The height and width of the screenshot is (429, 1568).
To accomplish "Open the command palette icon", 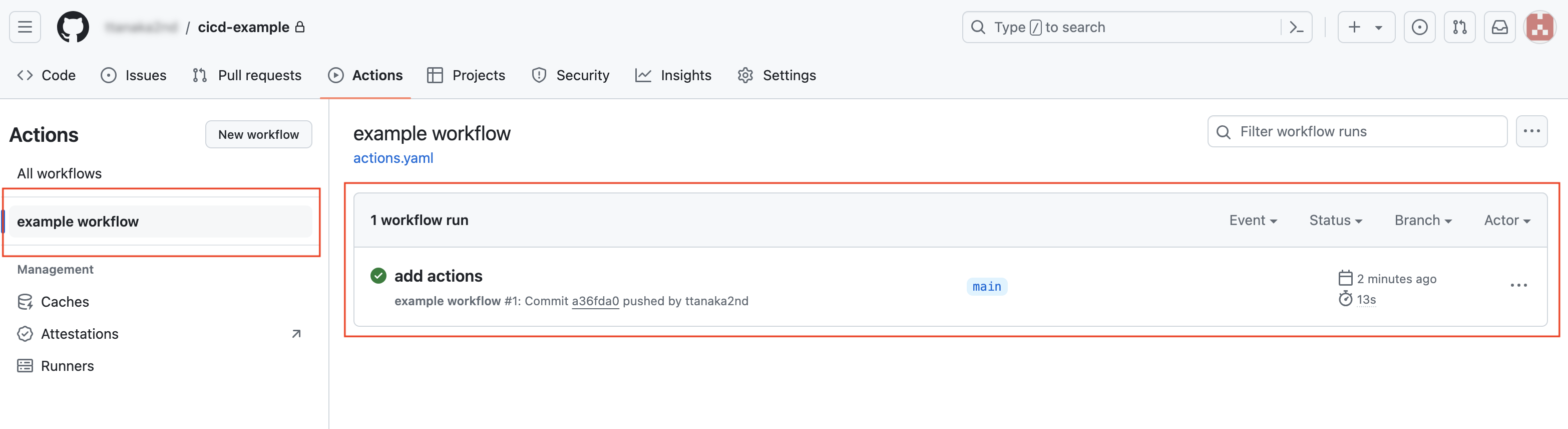I will point(1297,28).
